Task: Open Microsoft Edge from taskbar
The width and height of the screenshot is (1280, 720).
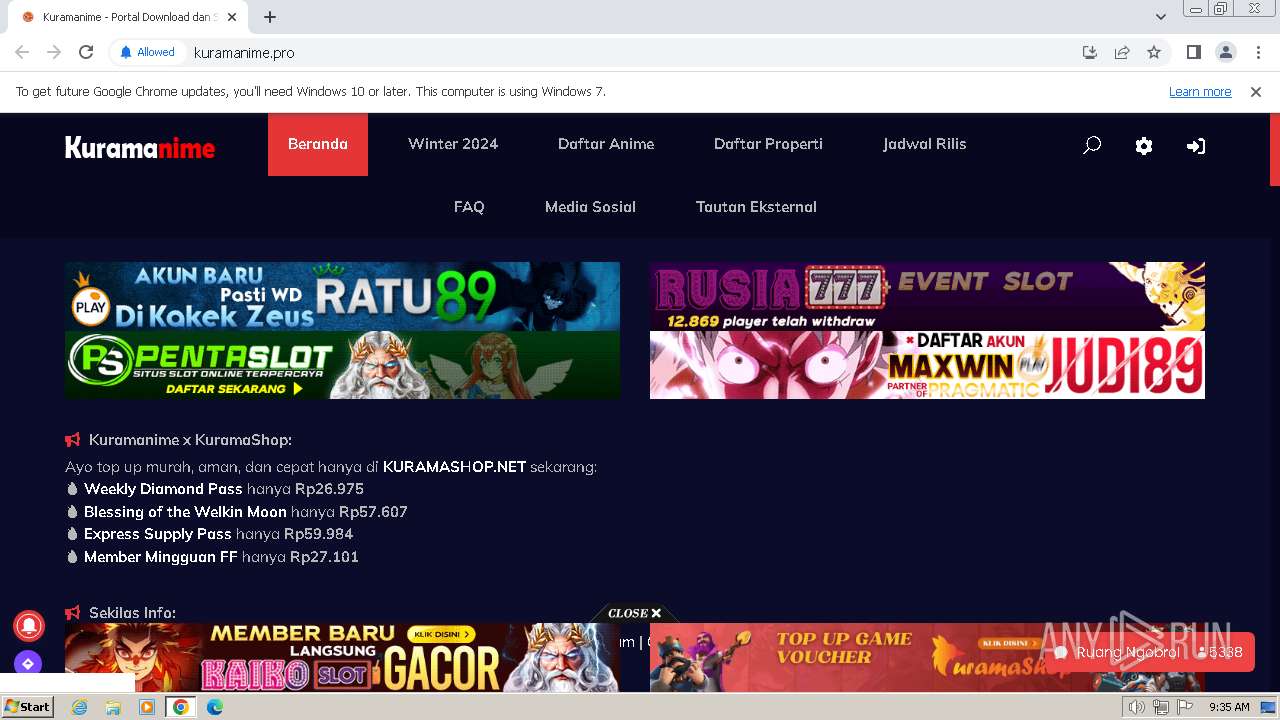Action: tap(215, 707)
